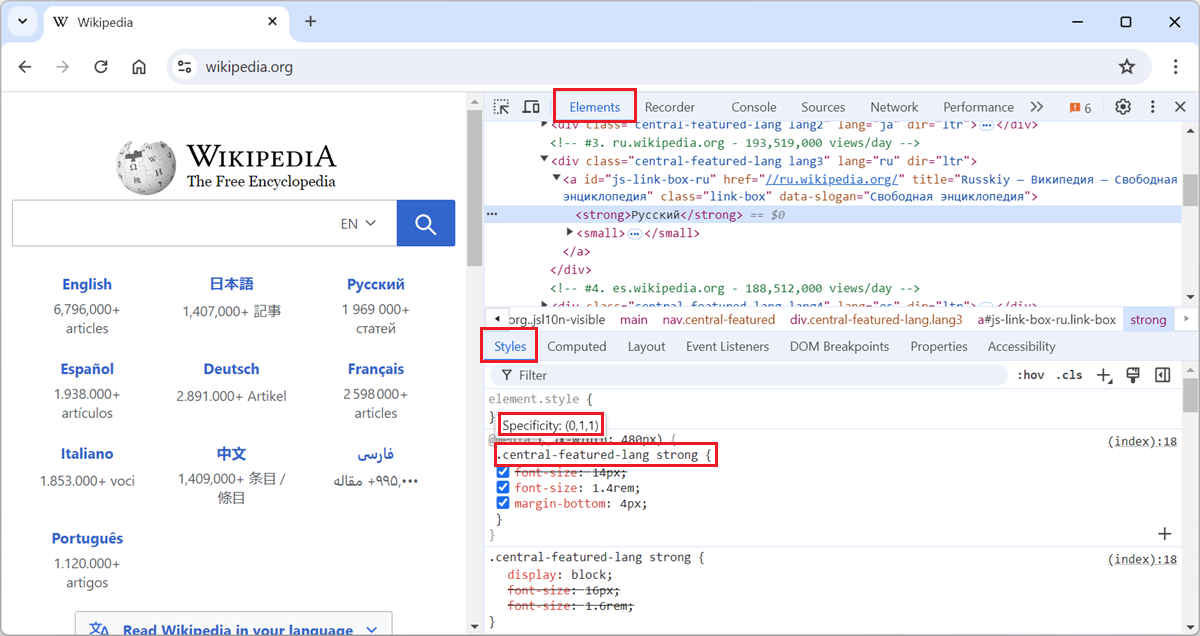The height and width of the screenshot is (636, 1200).
Task: Open the Chrome three-dot menu
Action: click(x=1176, y=67)
